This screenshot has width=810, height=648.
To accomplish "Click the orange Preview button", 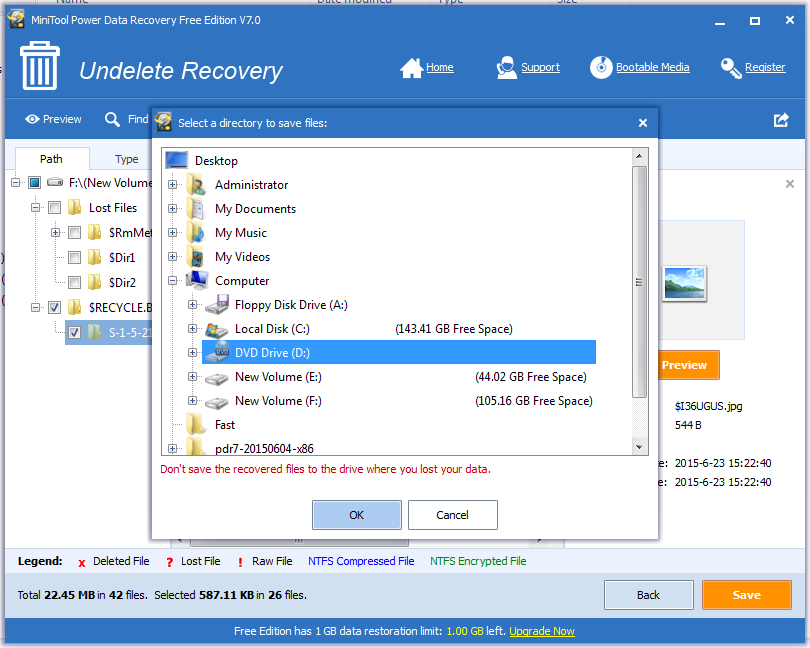I will 688,365.
